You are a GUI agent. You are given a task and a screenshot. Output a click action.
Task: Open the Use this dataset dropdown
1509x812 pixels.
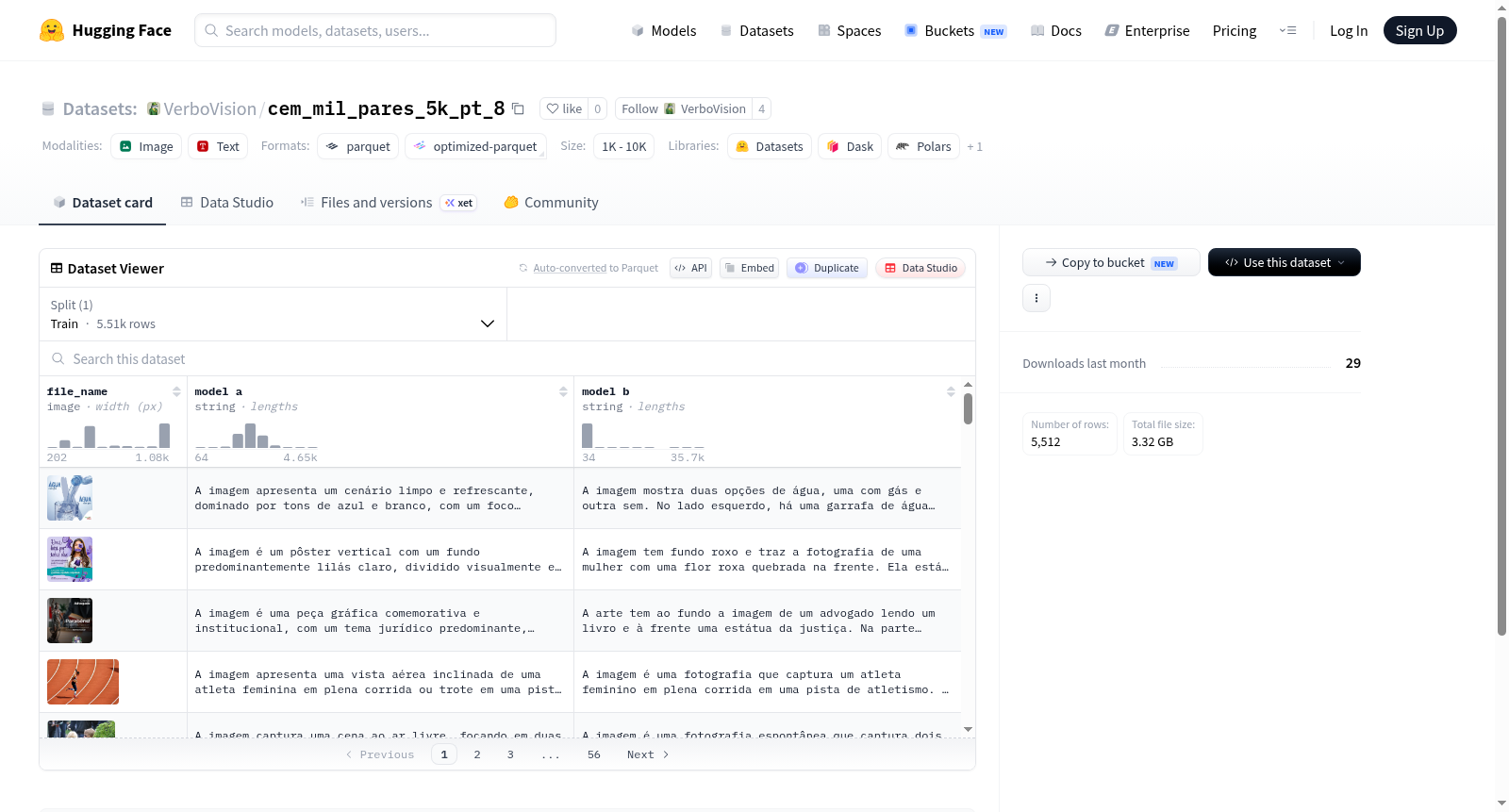pyautogui.click(x=1285, y=262)
